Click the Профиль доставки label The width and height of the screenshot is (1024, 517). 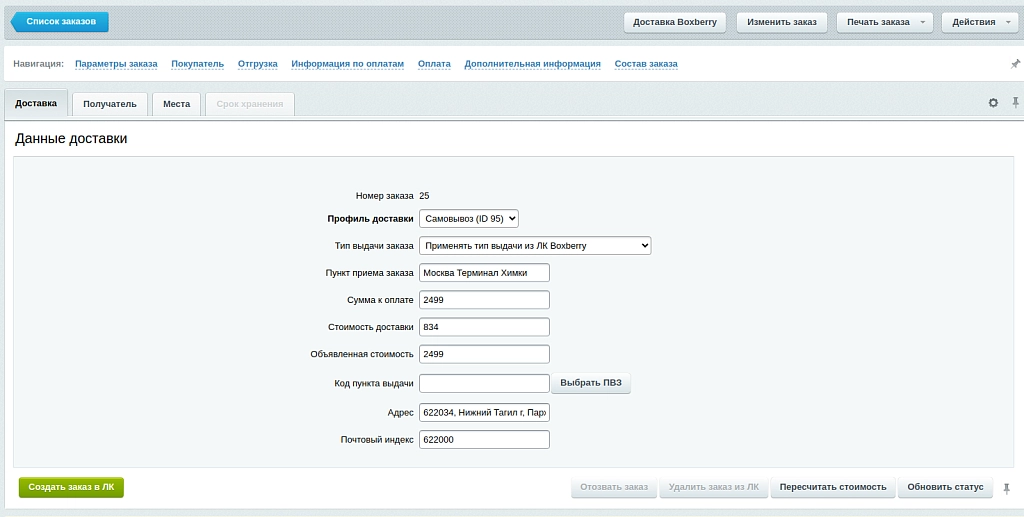pyautogui.click(x=370, y=219)
